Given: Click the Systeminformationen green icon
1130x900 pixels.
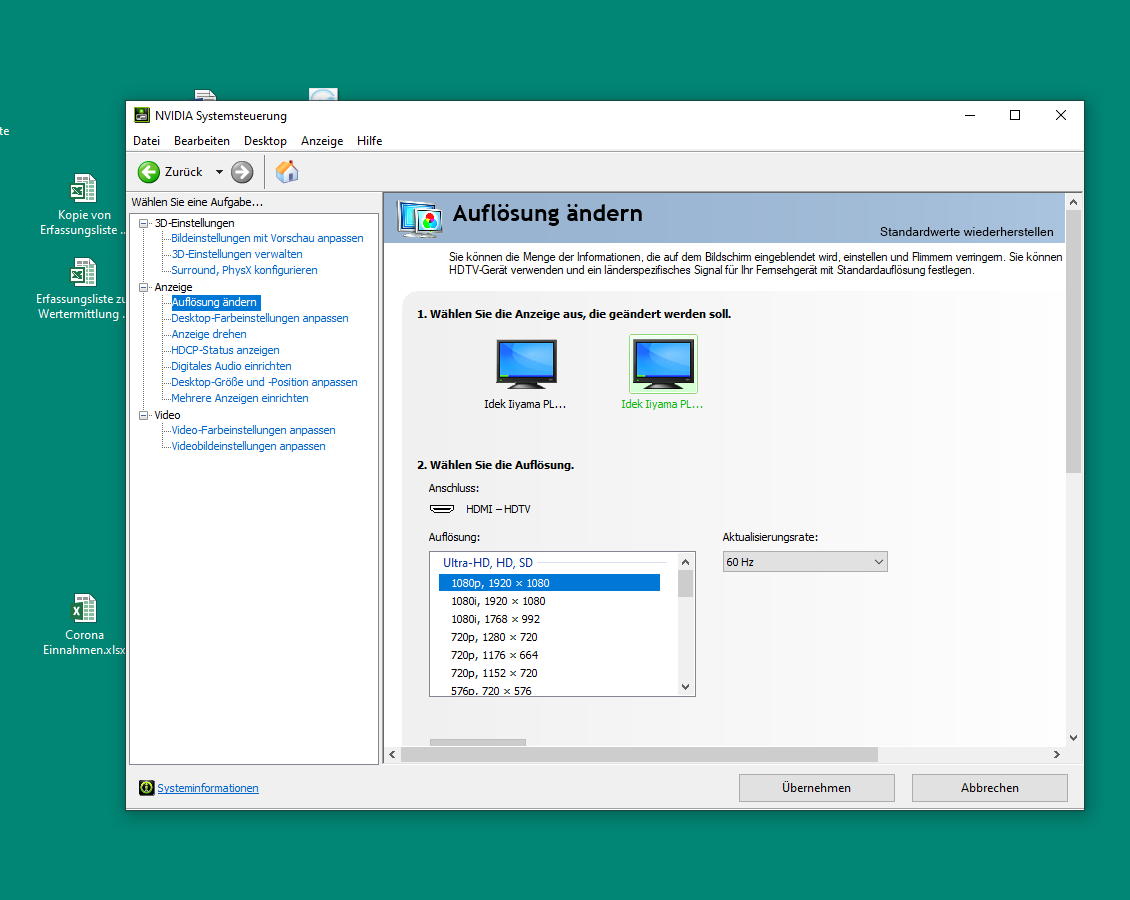Looking at the screenshot, I should [x=146, y=788].
